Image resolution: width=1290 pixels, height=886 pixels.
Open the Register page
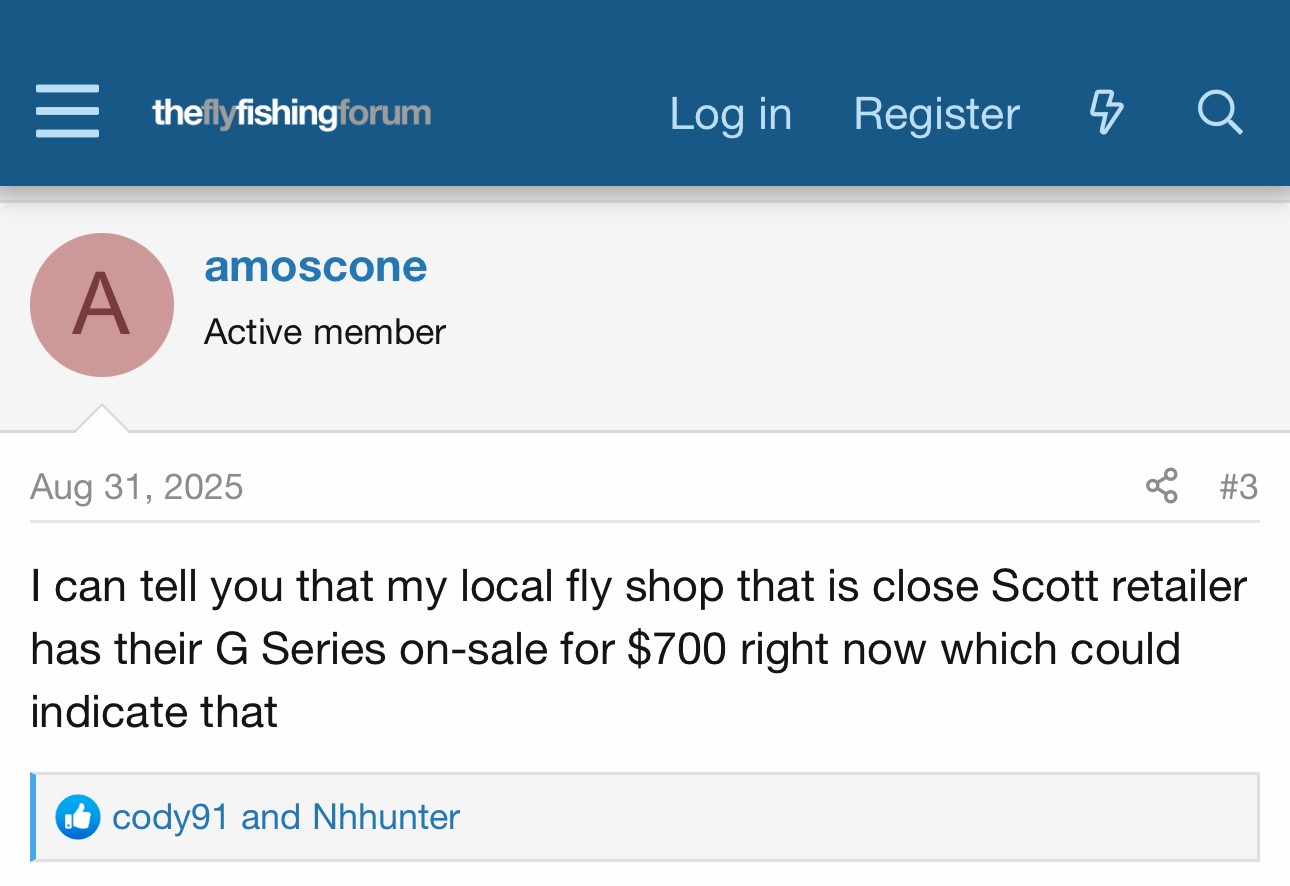(x=936, y=113)
